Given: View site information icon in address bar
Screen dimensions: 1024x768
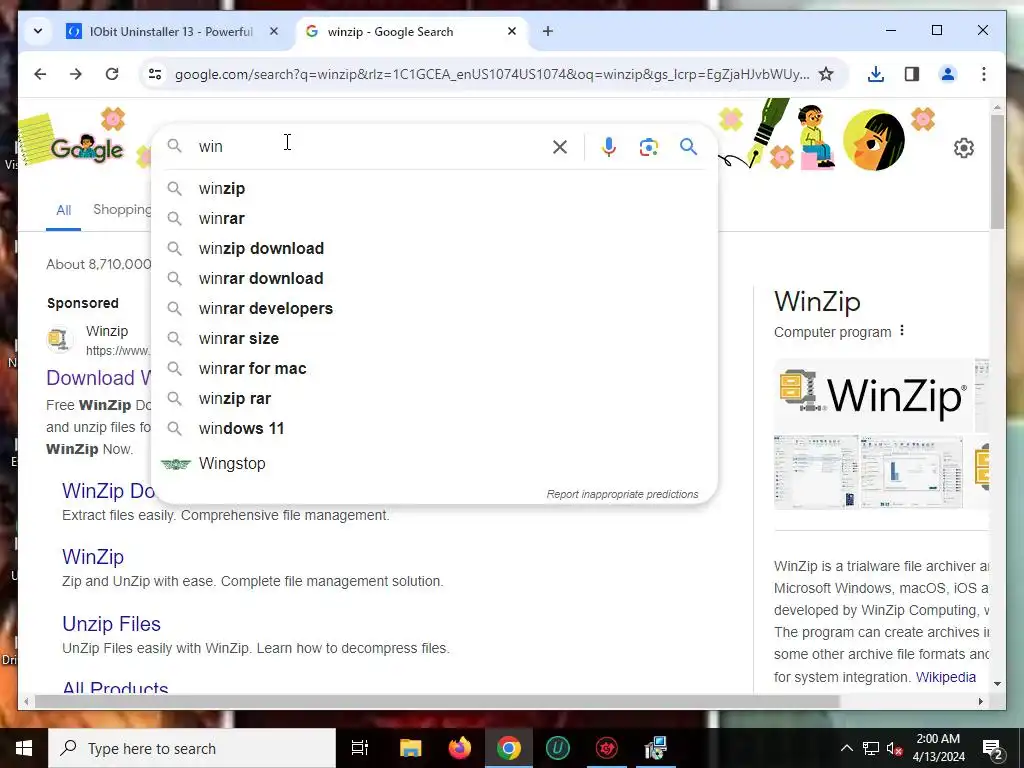Looking at the screenshot, I should tap(155, 74).
